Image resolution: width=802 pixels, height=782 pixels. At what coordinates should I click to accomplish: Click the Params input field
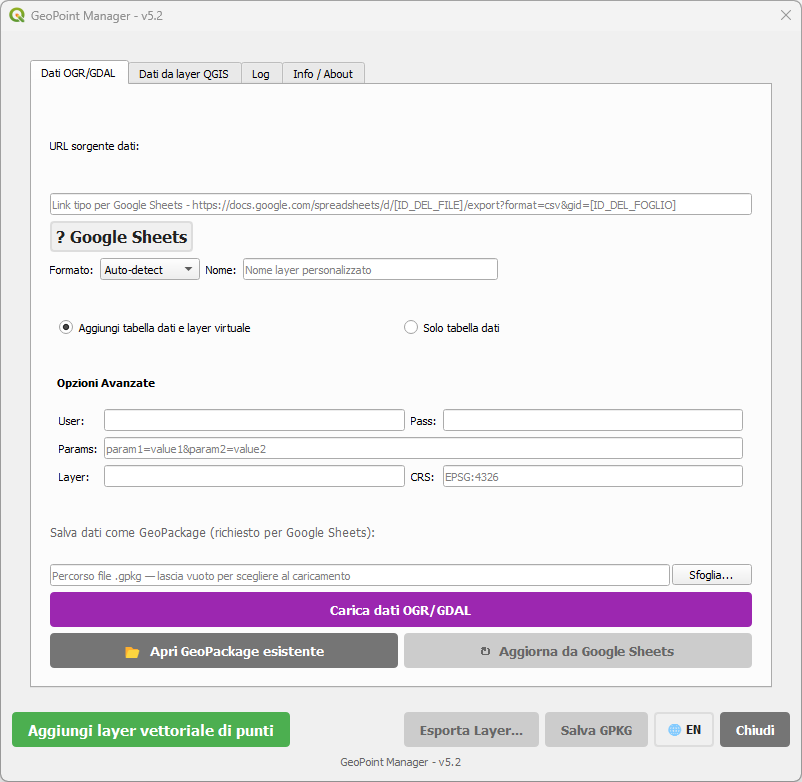point(423,449)
